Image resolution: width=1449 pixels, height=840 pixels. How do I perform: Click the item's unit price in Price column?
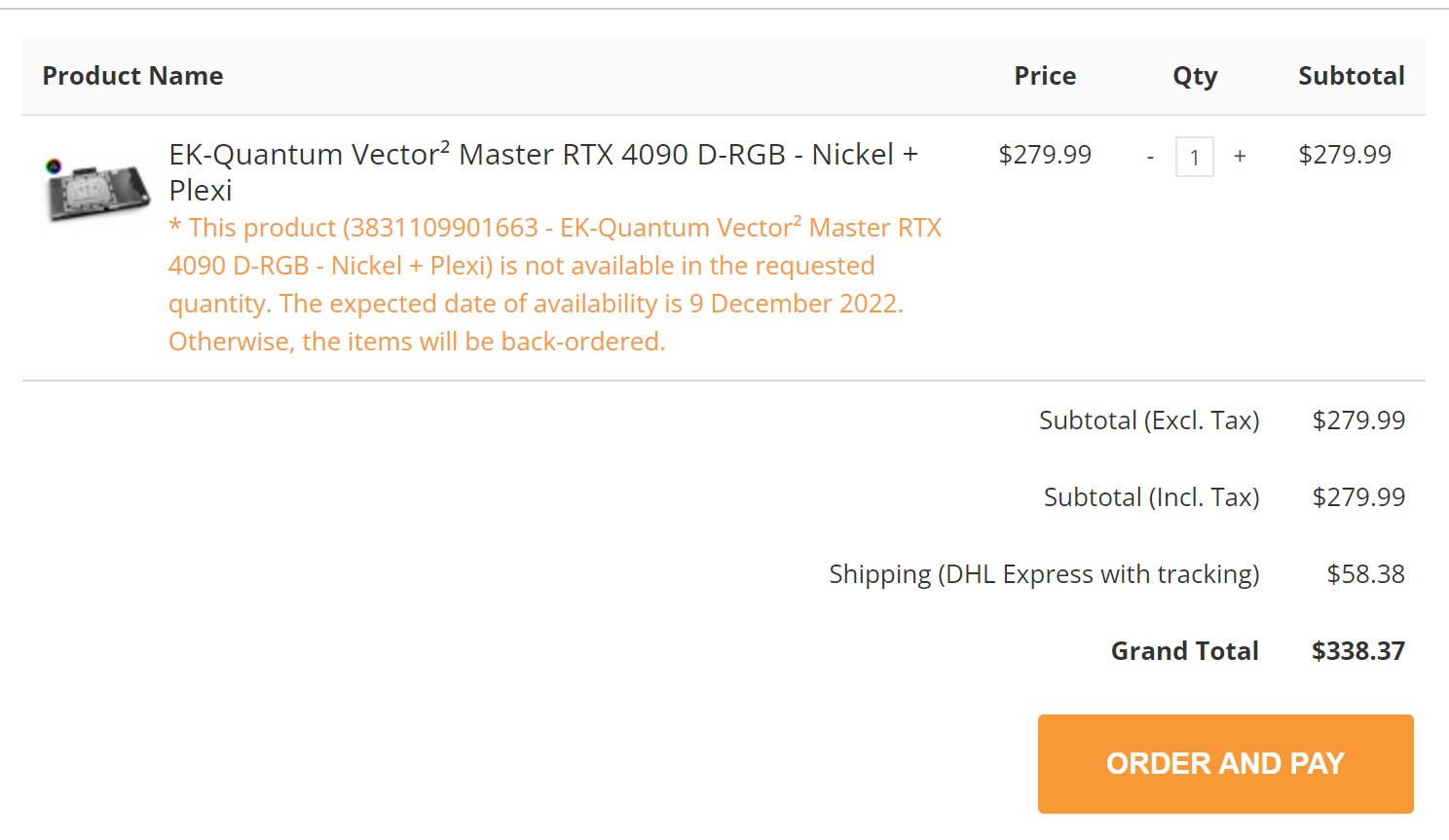[1045, 155]
